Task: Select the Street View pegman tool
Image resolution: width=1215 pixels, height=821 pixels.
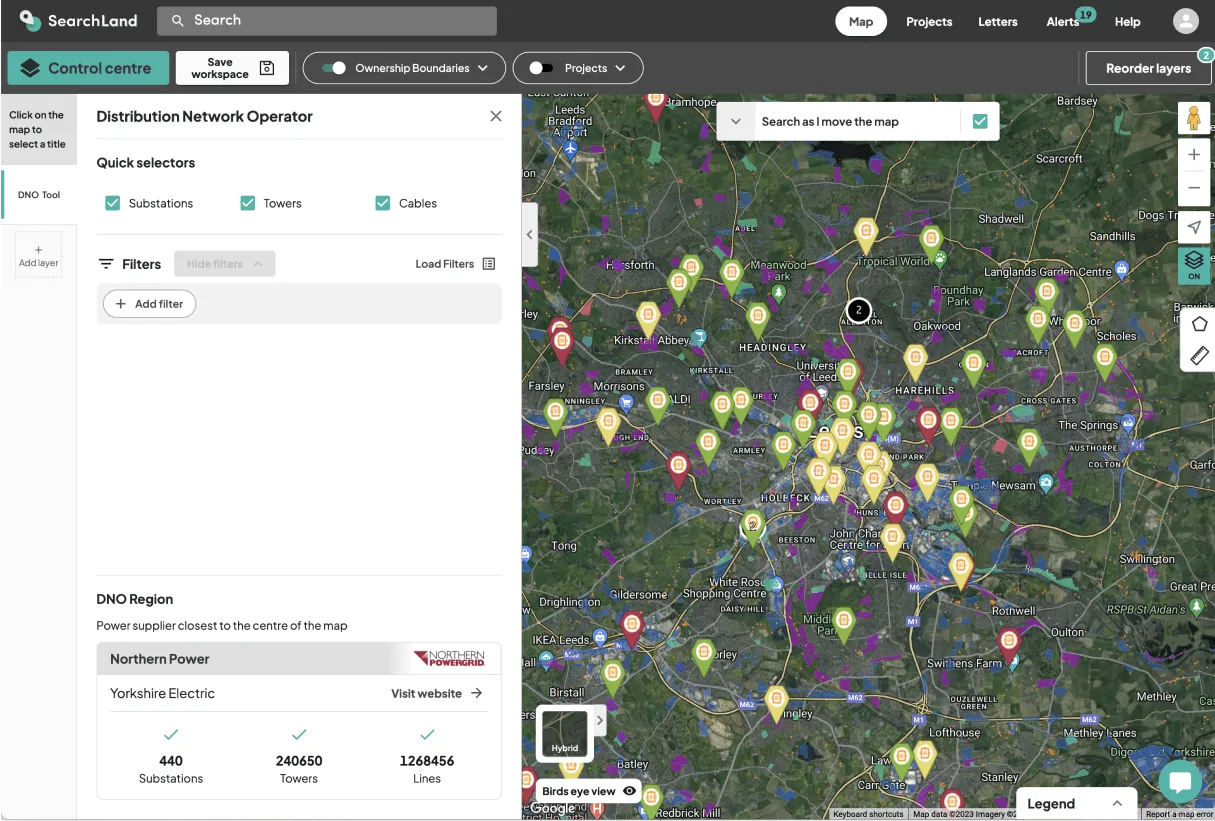Action: click(1193, 117)
